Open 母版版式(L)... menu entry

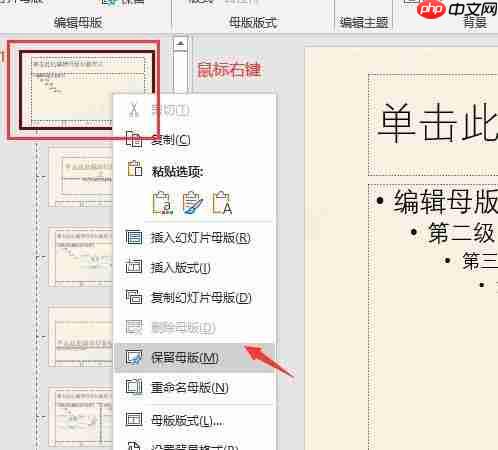tap(194, 421)
